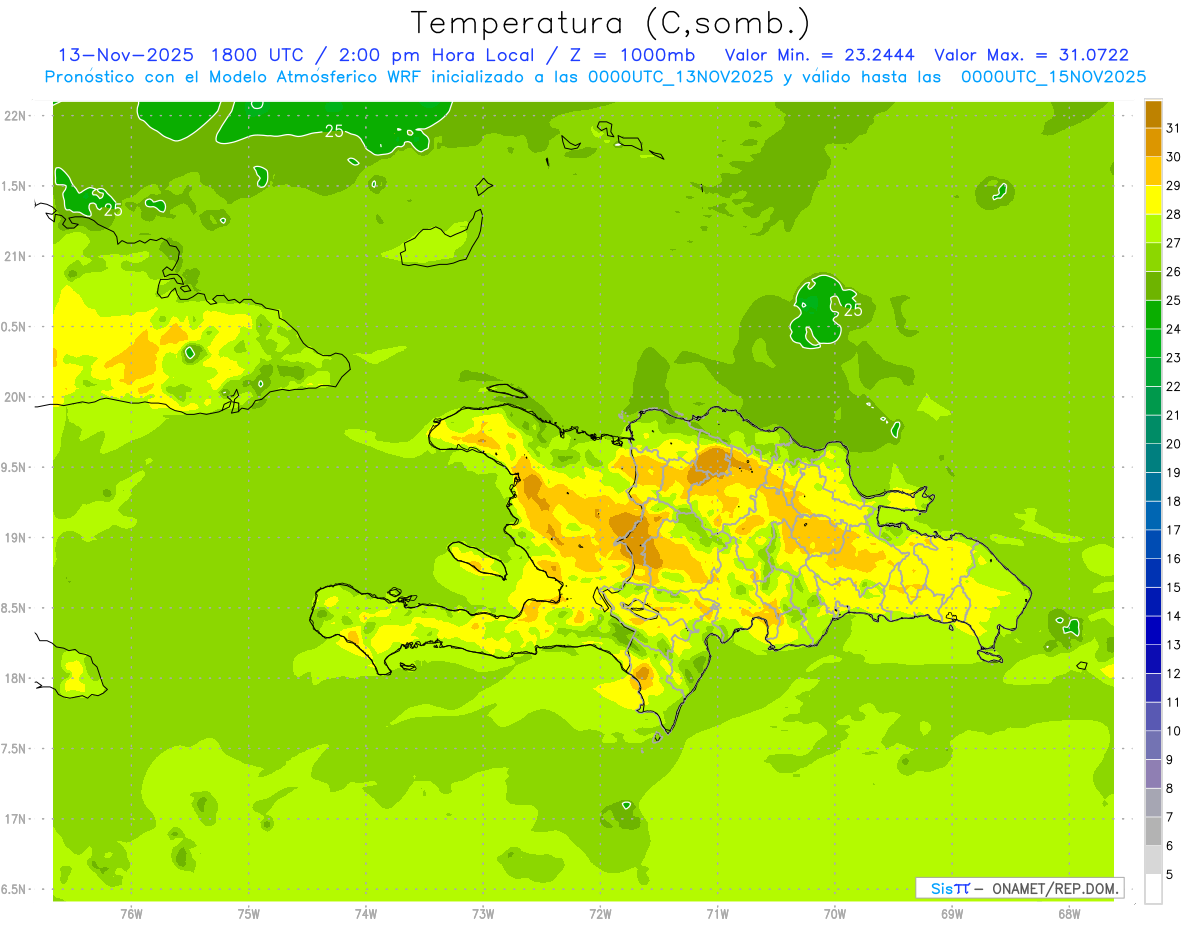Screen dimensions: 1200x927
Task: Click the latitude axis label 8.5N
Action: tap(15, 608)
